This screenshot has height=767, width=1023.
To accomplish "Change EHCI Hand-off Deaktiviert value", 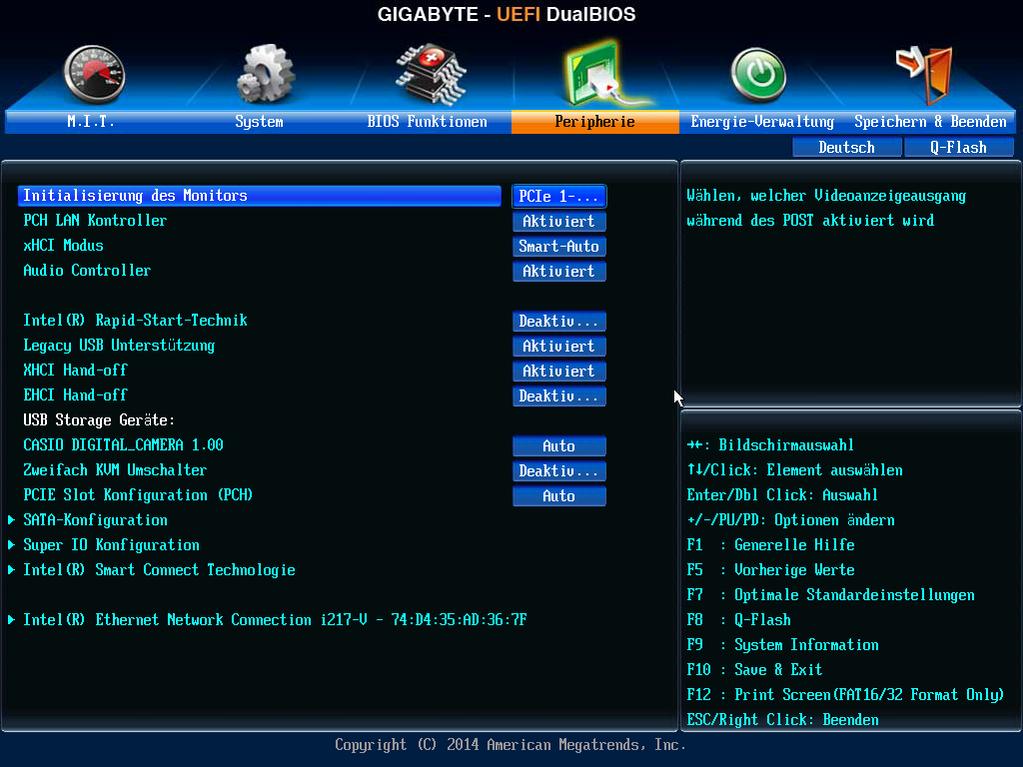I will tap(559, 396).
